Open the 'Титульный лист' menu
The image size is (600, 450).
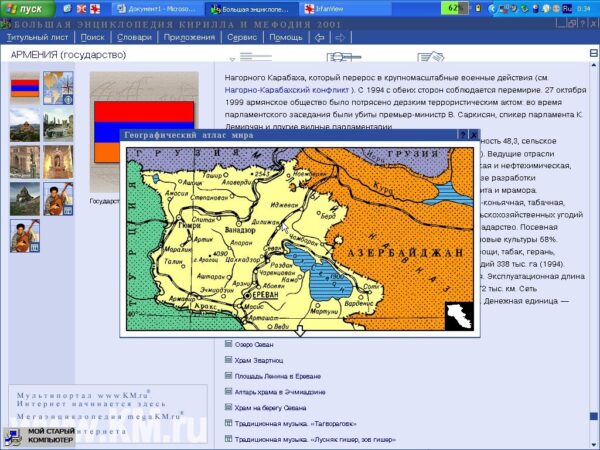pyautogui.click(x=37, y=37)
